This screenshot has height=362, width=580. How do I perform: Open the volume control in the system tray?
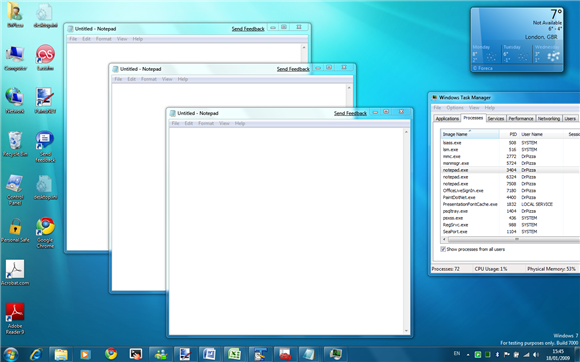tap(536, 355)
